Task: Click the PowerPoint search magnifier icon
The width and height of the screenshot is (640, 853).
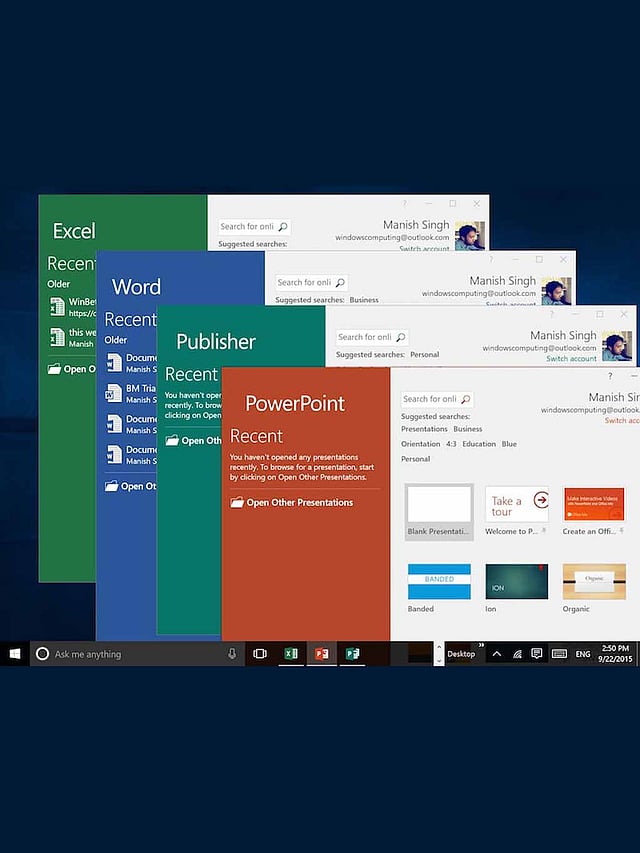Action: click(x=465, y=399)
